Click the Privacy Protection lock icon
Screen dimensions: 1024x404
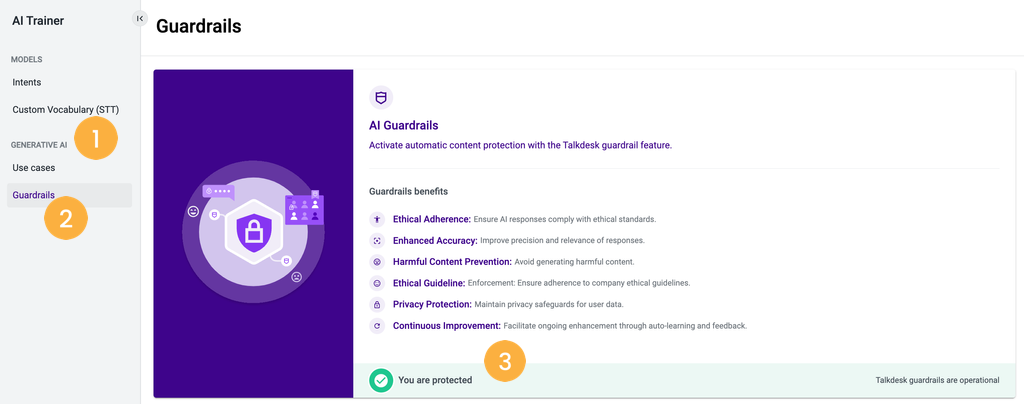pos(377,304)
